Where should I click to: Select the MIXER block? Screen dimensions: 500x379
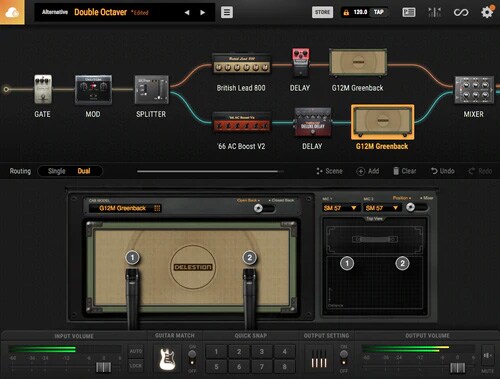click(x=474, y=89)
